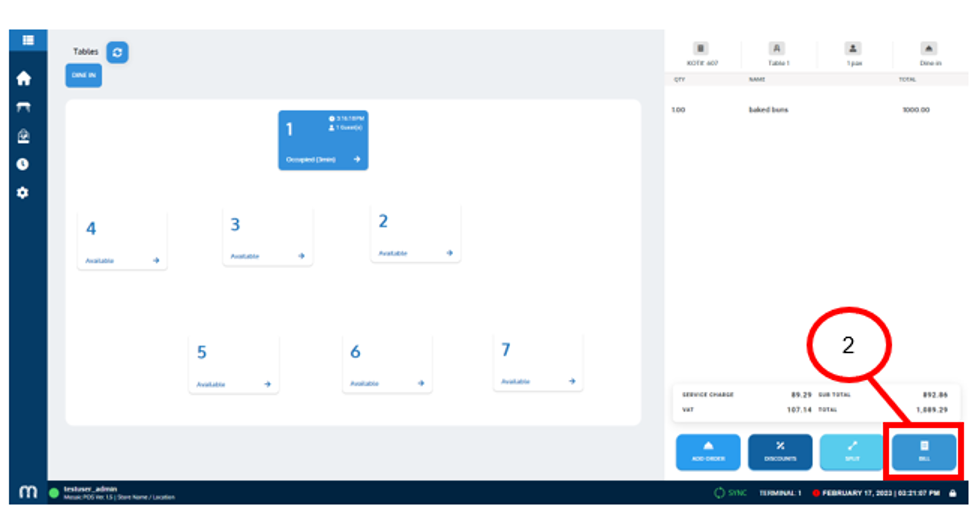
Task: Click the 1 pax guest icon
Action: [x=853, y=52]
